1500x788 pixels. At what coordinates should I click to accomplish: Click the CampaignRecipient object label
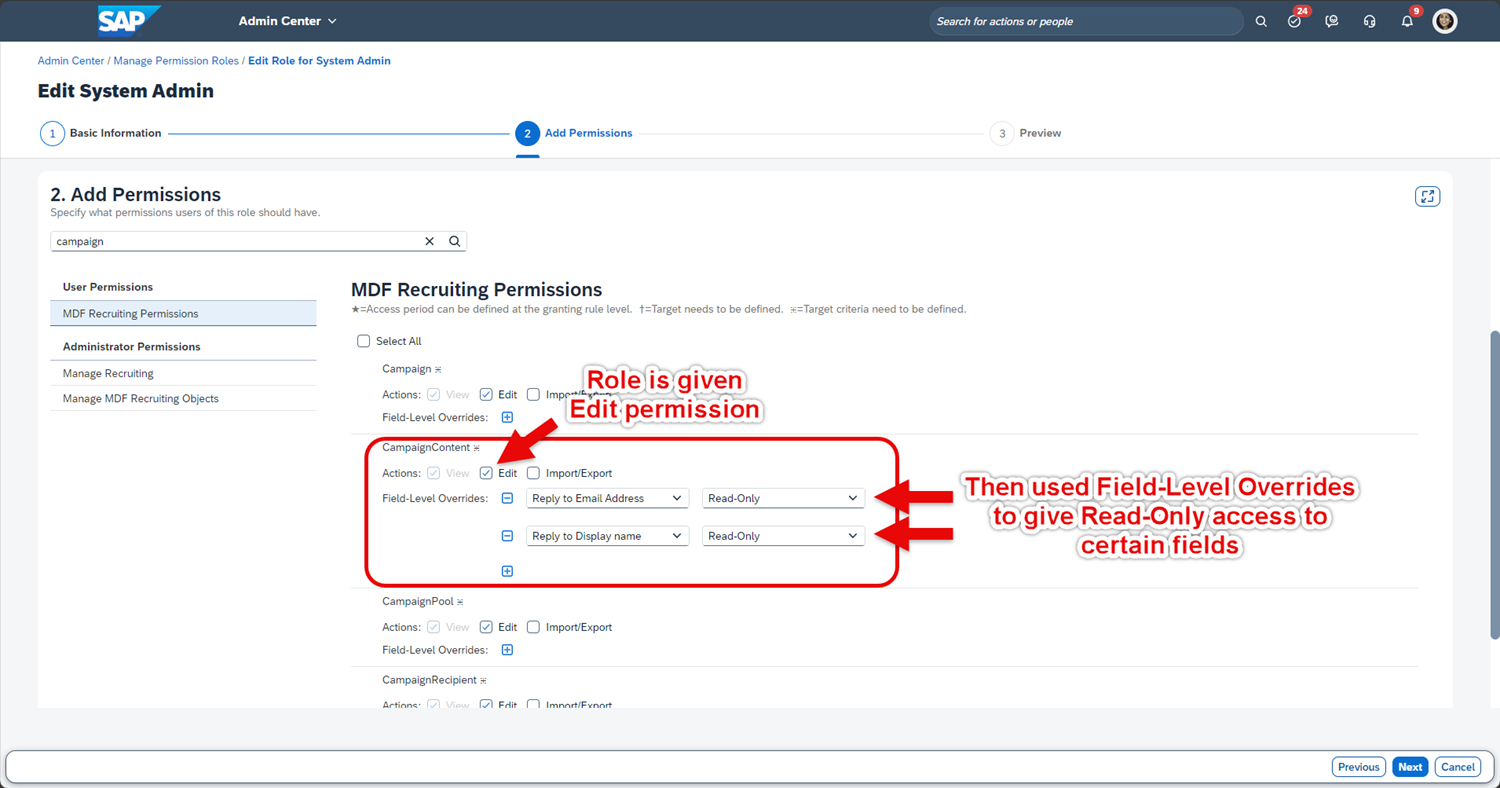pos(430,680)
